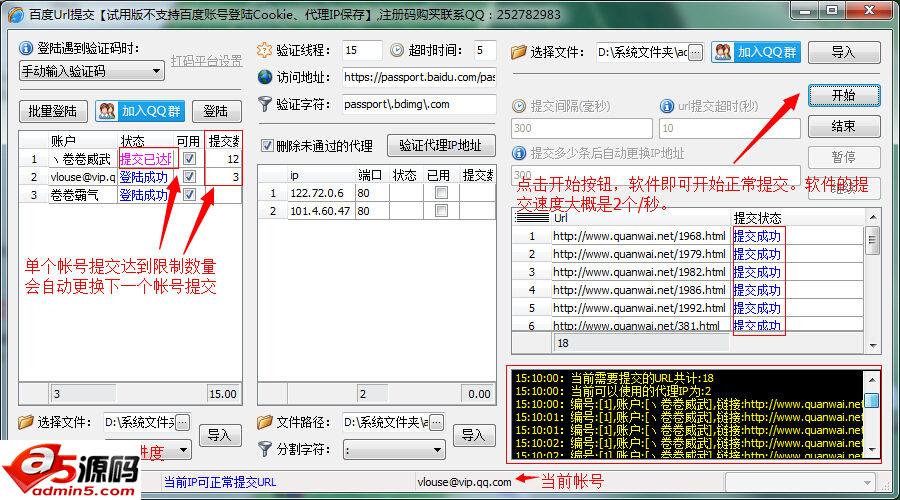Click the 结束 button

coord(844,126)
